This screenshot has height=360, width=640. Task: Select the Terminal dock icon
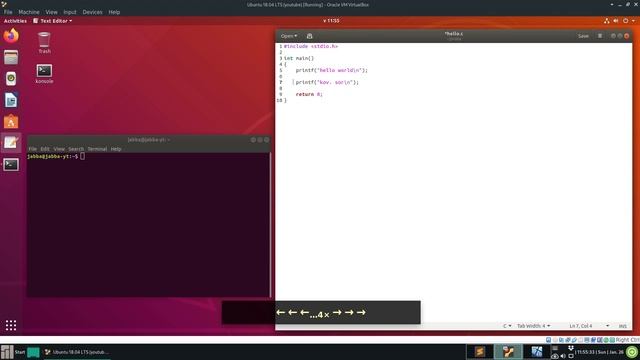11,164
